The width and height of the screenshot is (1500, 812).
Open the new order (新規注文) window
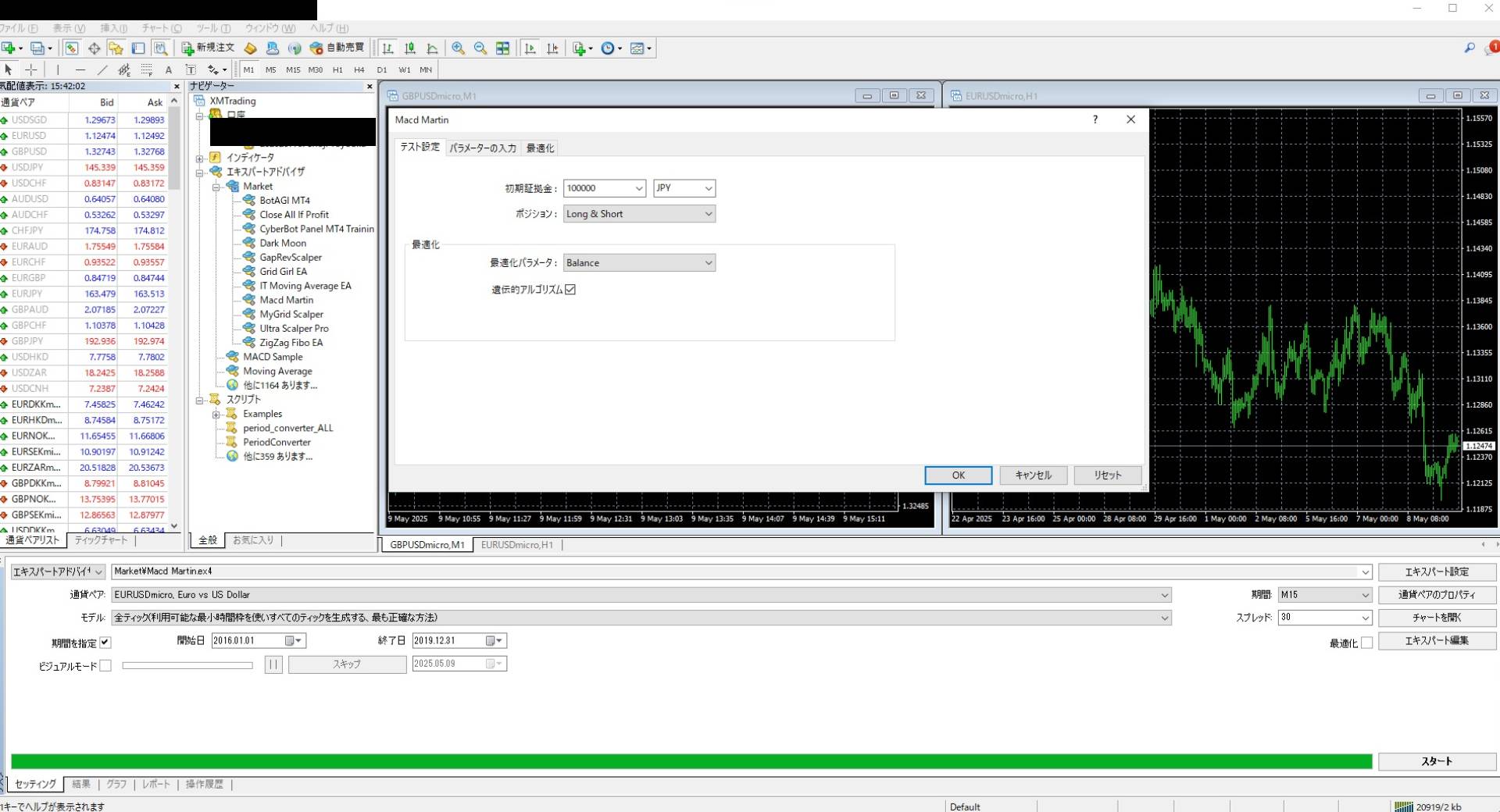208,48
